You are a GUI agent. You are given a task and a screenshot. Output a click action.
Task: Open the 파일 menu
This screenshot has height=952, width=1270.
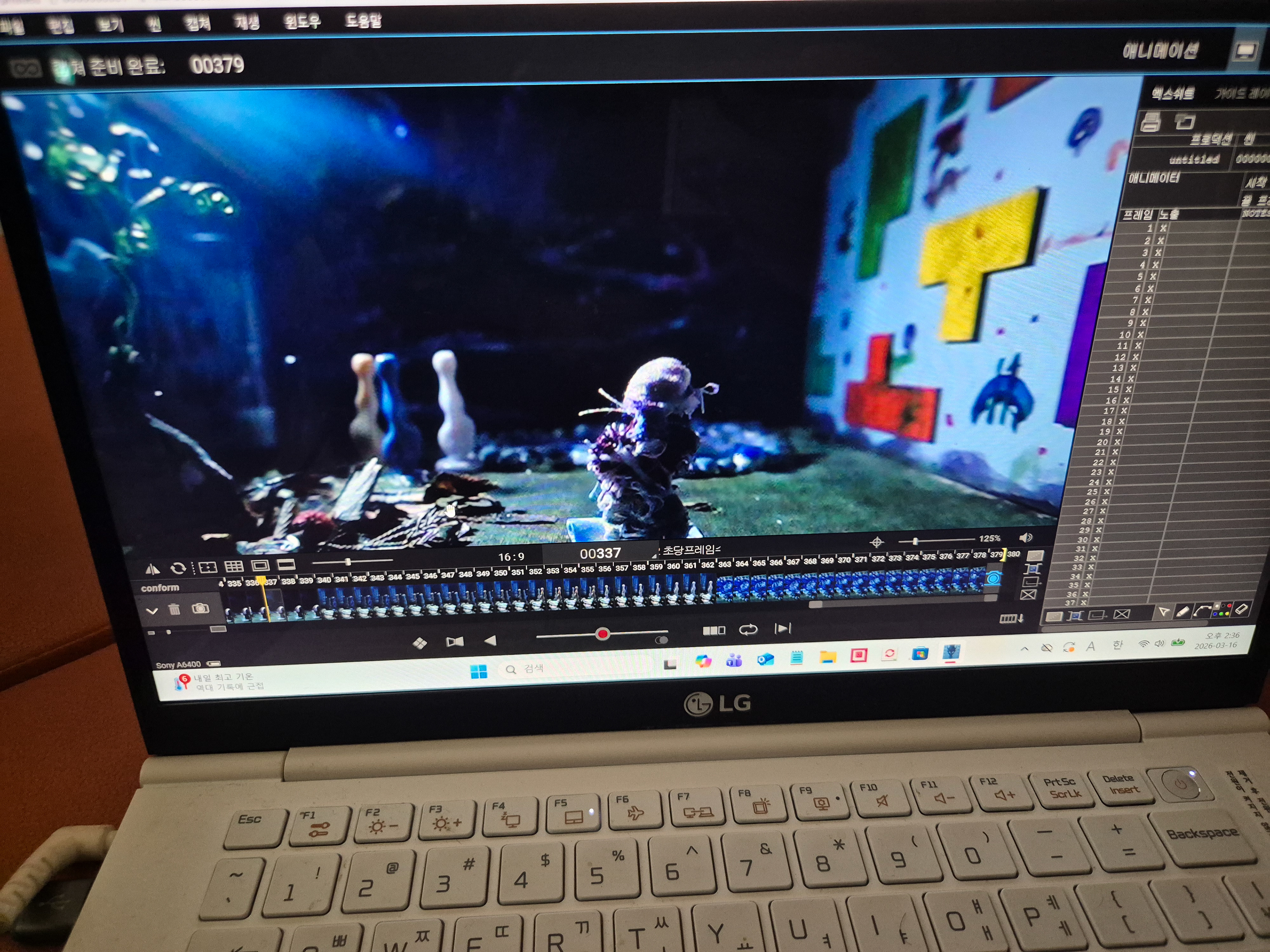12,26
